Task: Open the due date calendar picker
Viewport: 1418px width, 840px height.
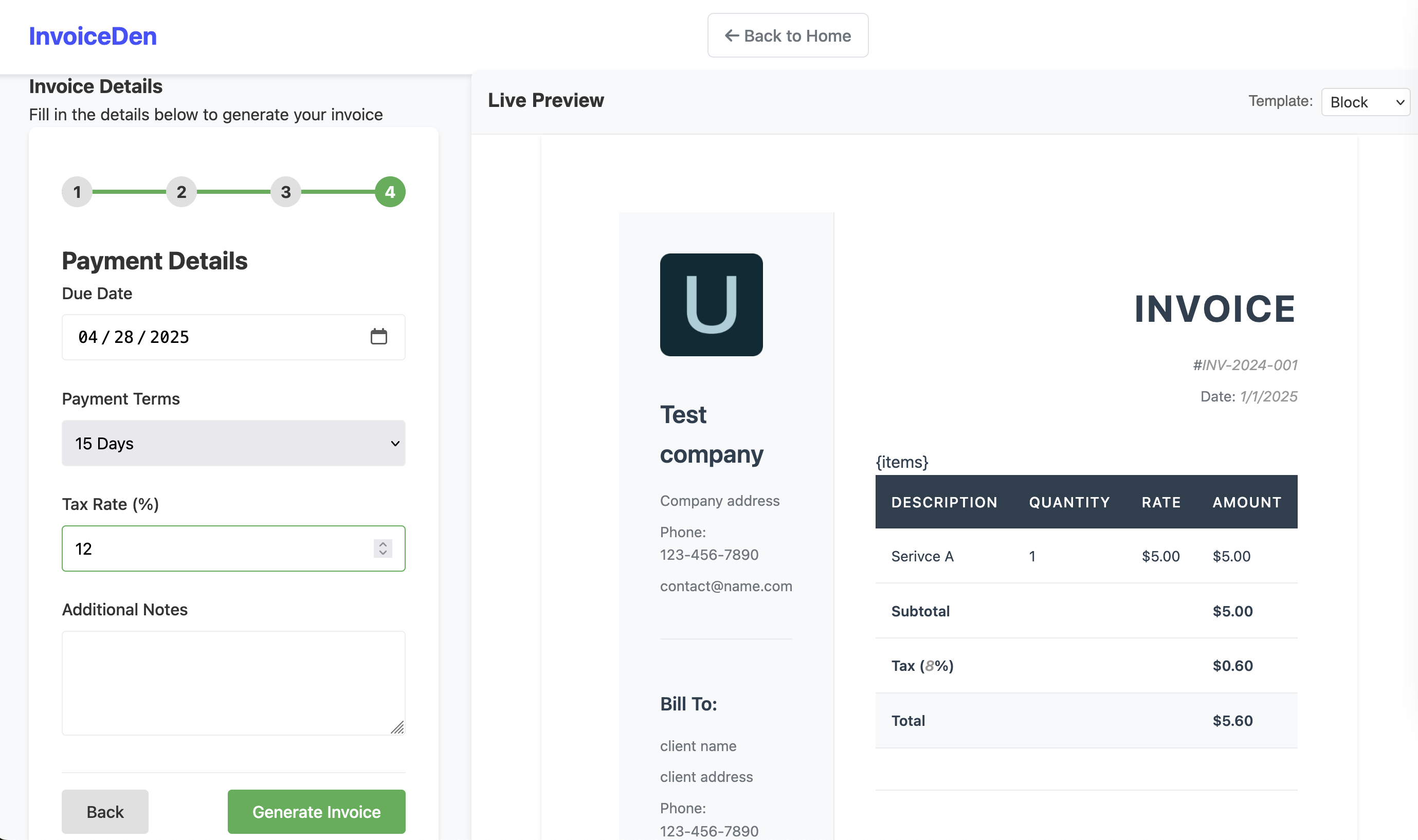Action: click(380, 336)
